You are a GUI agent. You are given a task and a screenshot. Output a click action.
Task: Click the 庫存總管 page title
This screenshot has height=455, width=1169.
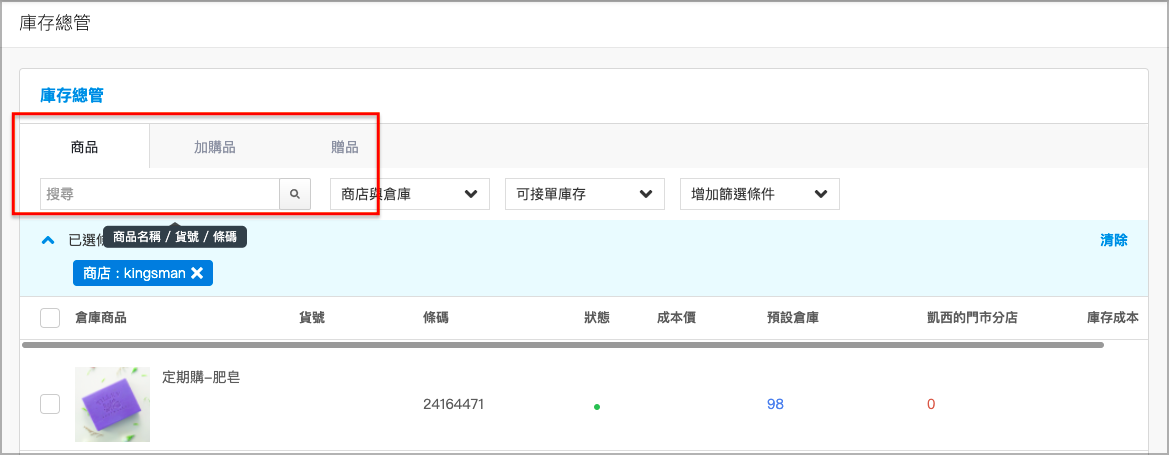[54, 23]
